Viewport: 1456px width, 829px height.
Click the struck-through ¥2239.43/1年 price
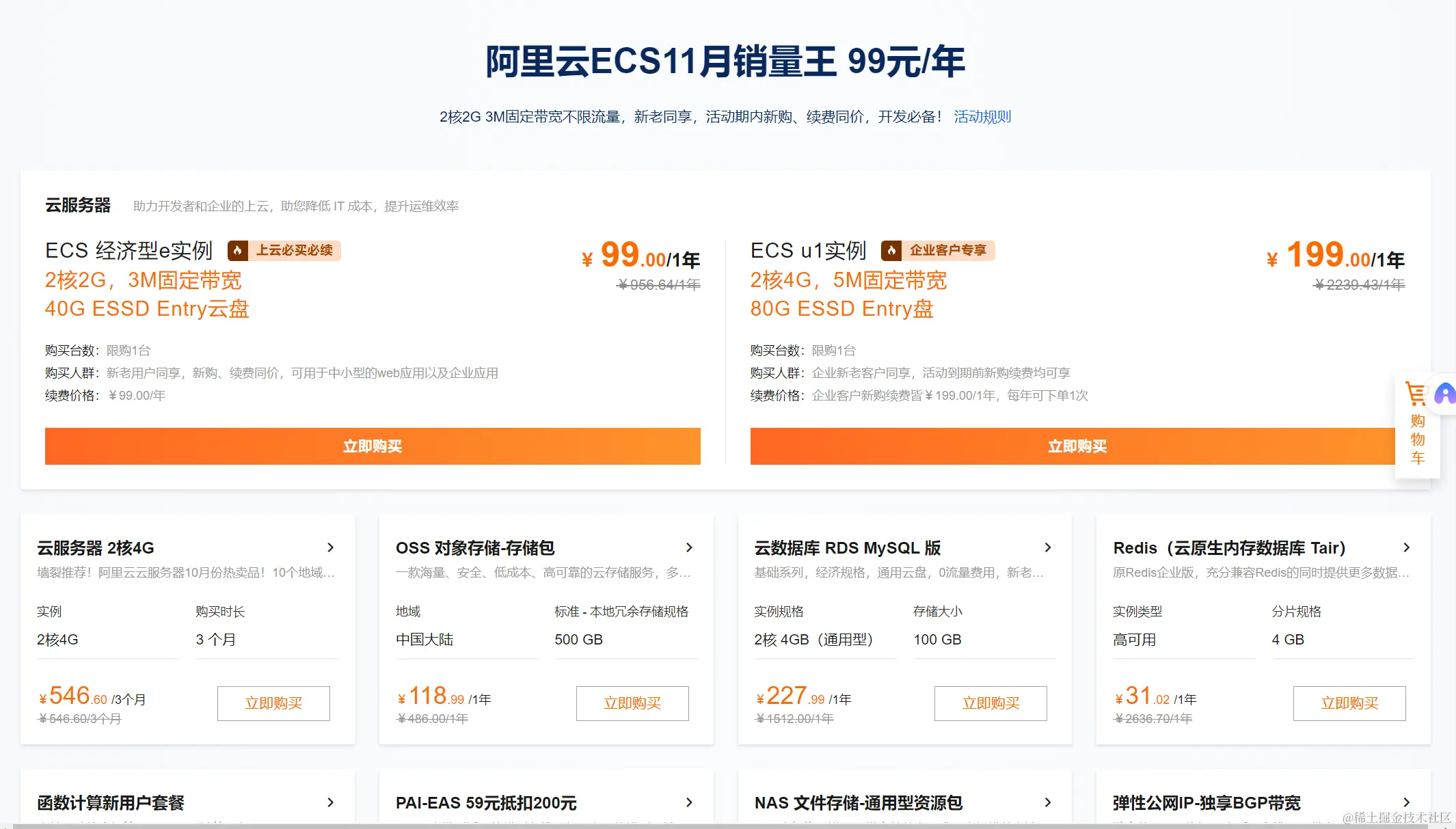(1359, 285)
